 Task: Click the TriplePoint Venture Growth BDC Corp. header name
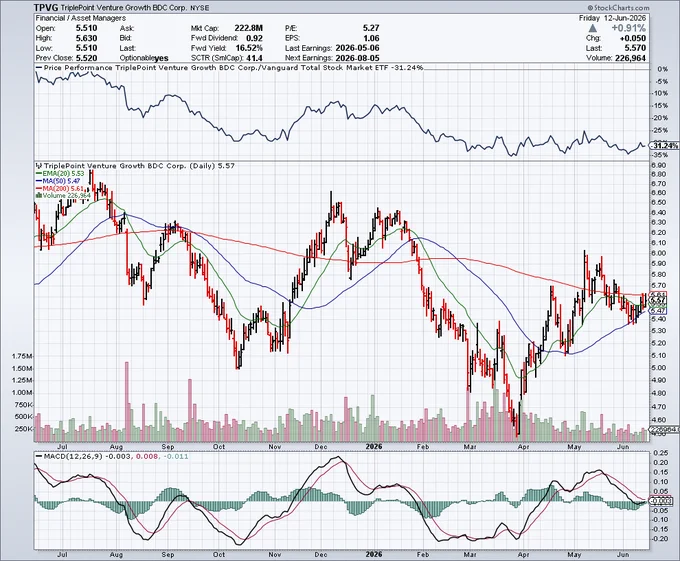point(124,8)
